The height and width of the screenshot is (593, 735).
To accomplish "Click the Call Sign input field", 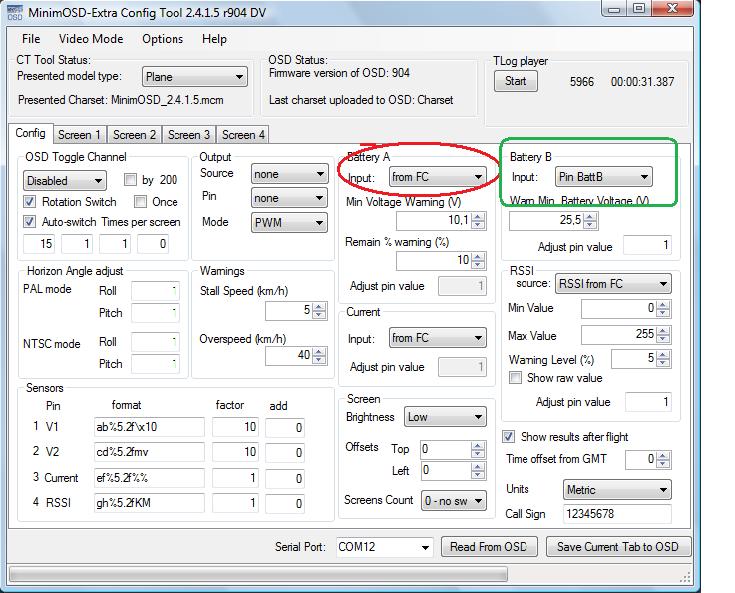I will point(616,514).
